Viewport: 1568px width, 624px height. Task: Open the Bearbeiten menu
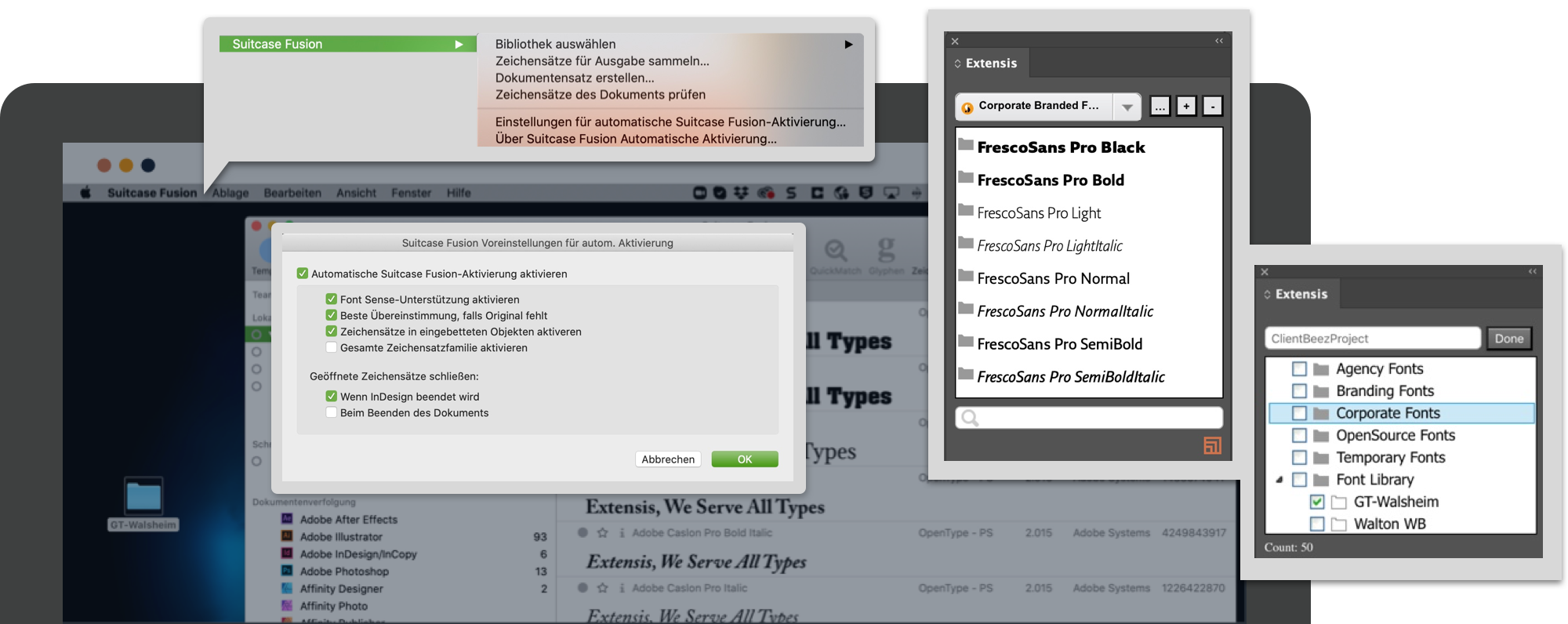[x=292, y=193]
